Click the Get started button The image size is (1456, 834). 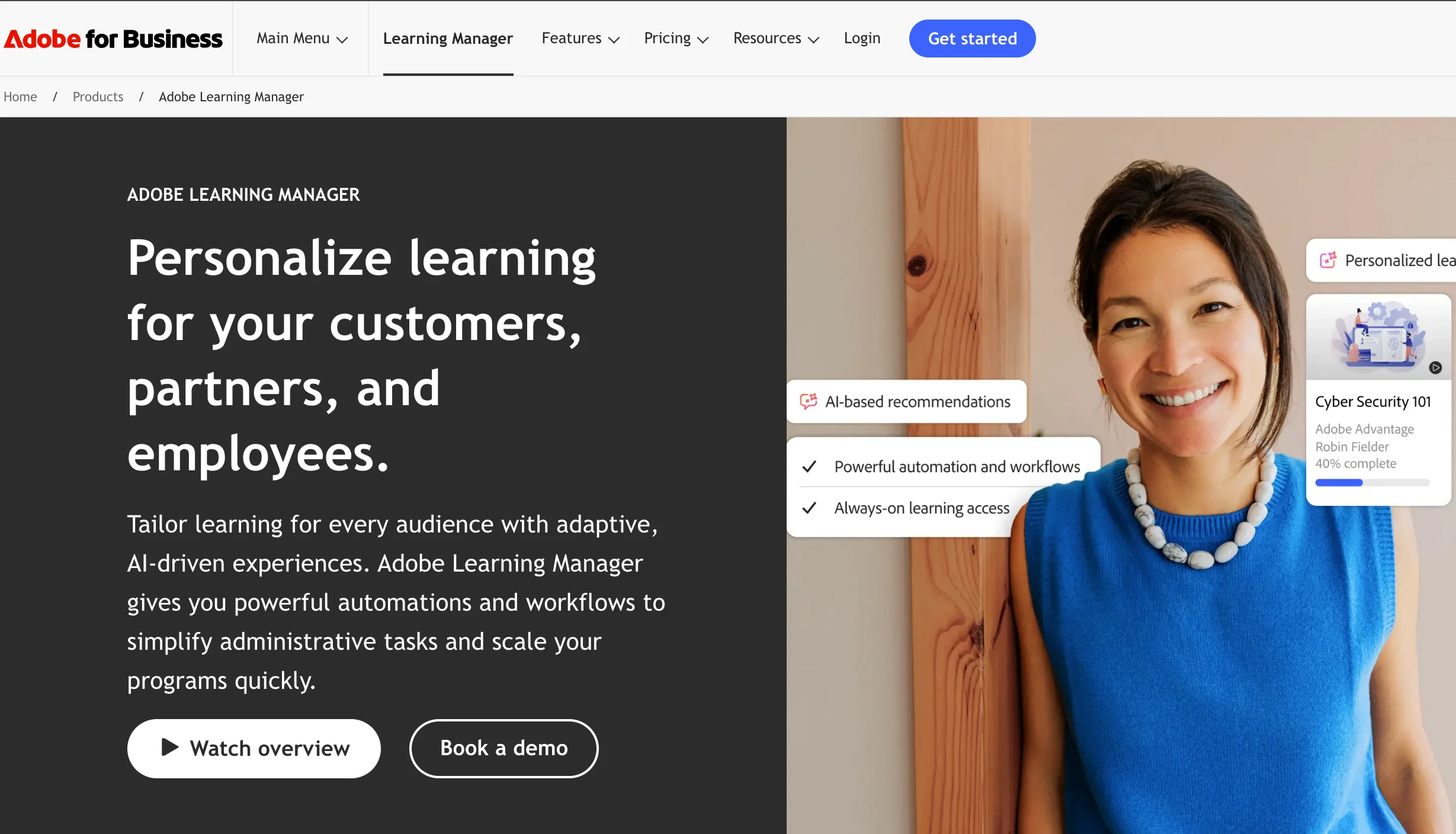click(x=972, y=39)
